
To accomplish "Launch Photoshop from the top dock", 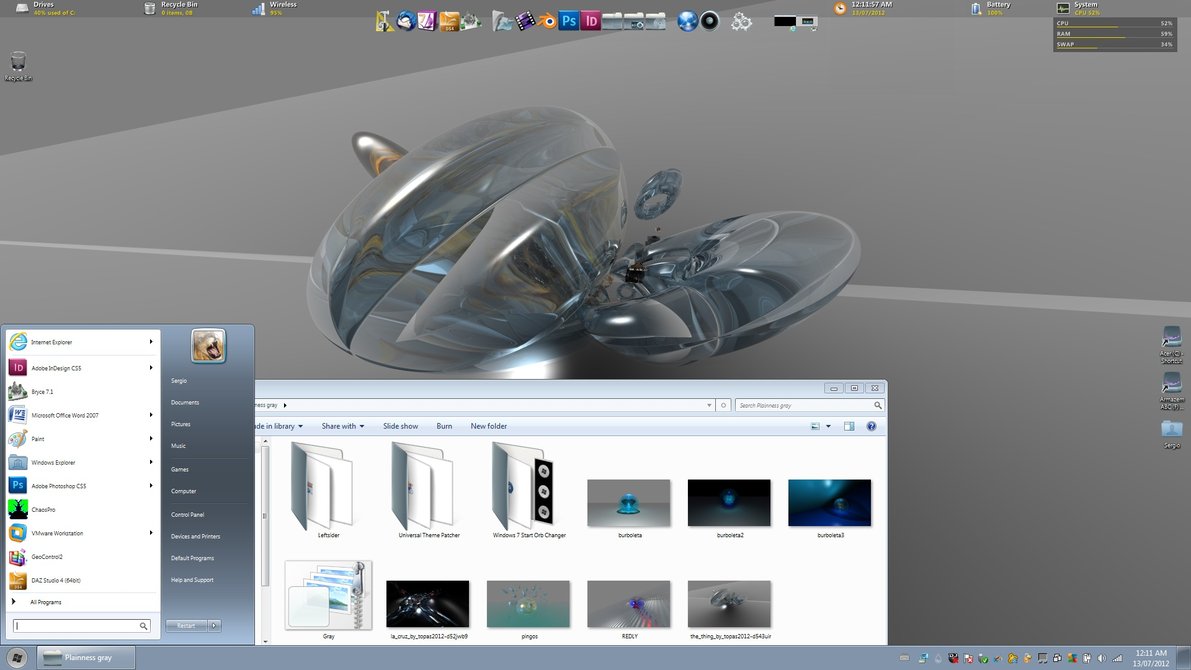I will 569,20.
